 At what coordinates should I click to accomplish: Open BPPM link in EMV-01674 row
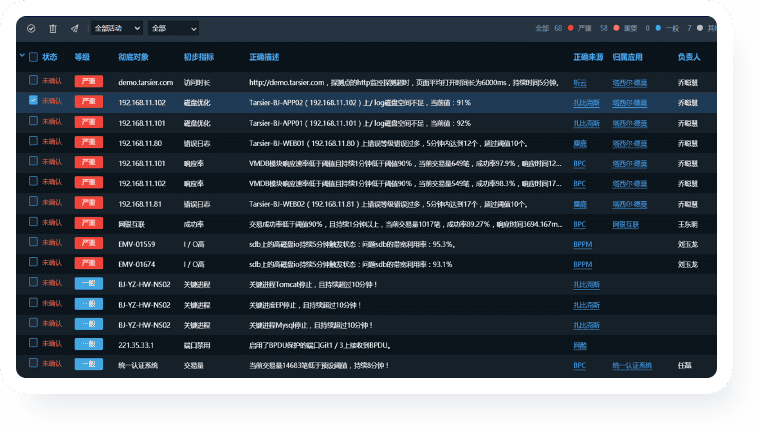coord(583,264)
